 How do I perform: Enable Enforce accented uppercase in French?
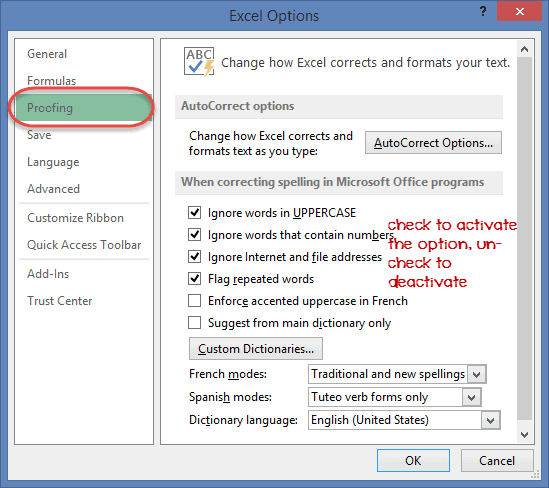click(195, 301)
